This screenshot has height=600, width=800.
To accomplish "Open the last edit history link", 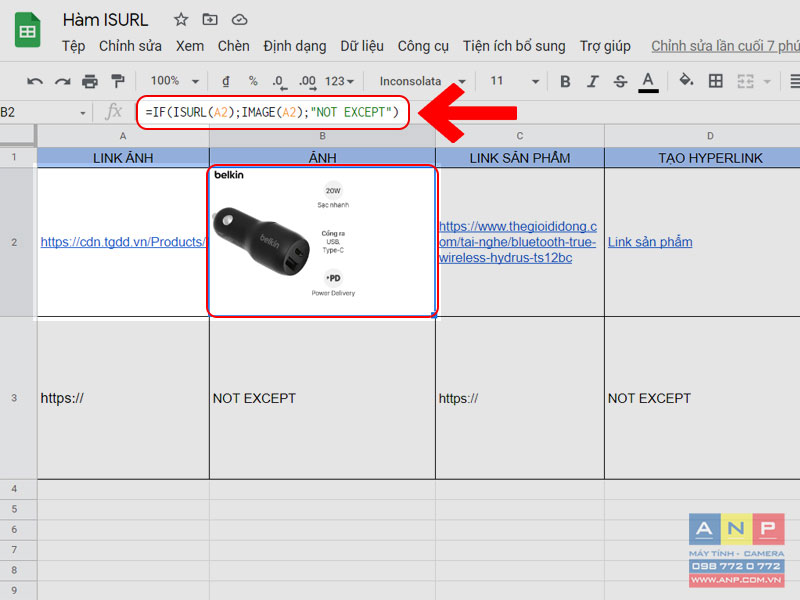I will pos(725,46).
